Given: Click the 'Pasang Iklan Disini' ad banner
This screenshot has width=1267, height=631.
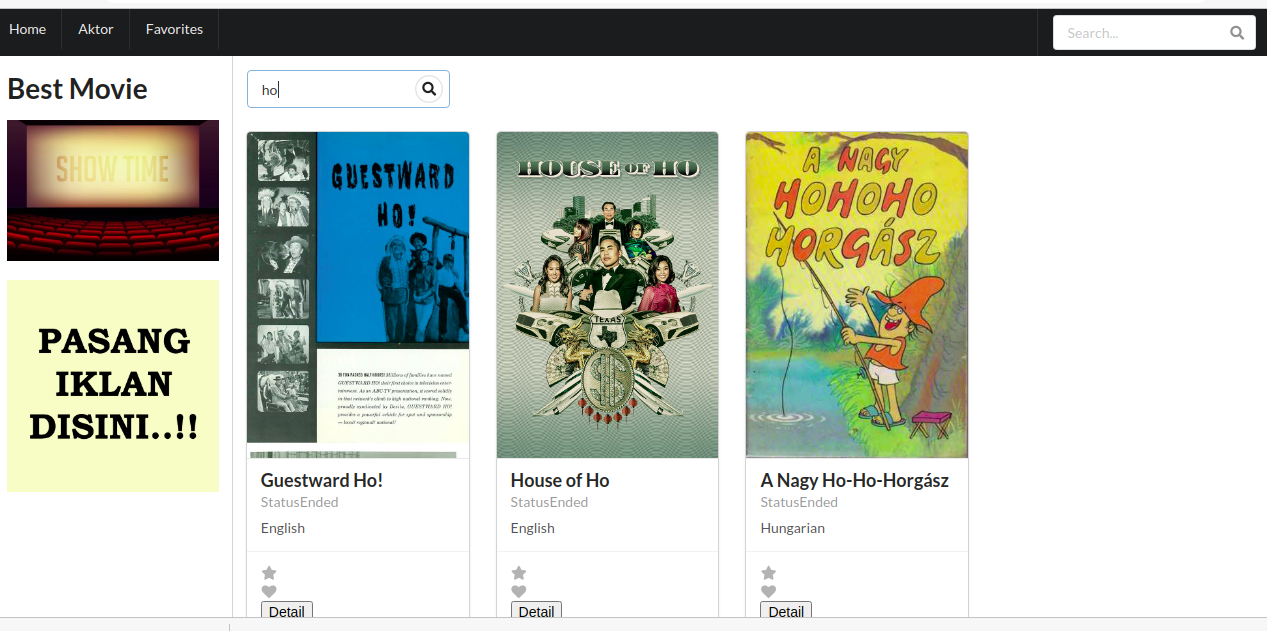Looking at the screenshot, I should point(113,386).
